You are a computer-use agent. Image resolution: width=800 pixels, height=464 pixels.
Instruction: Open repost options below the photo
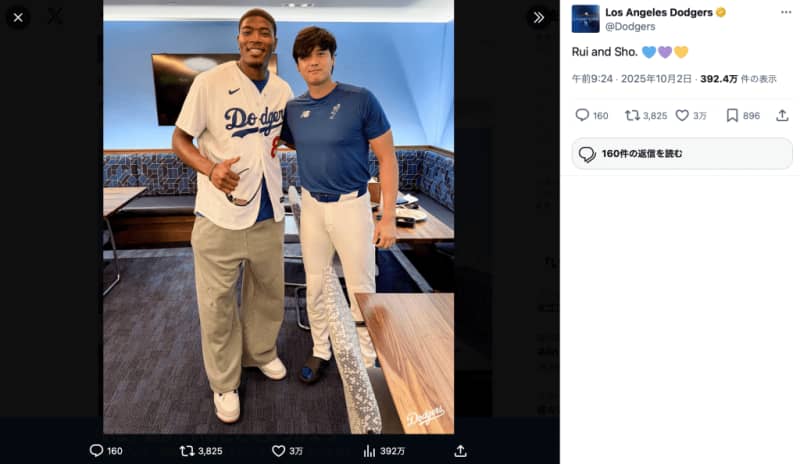click(x=187, y=451)
